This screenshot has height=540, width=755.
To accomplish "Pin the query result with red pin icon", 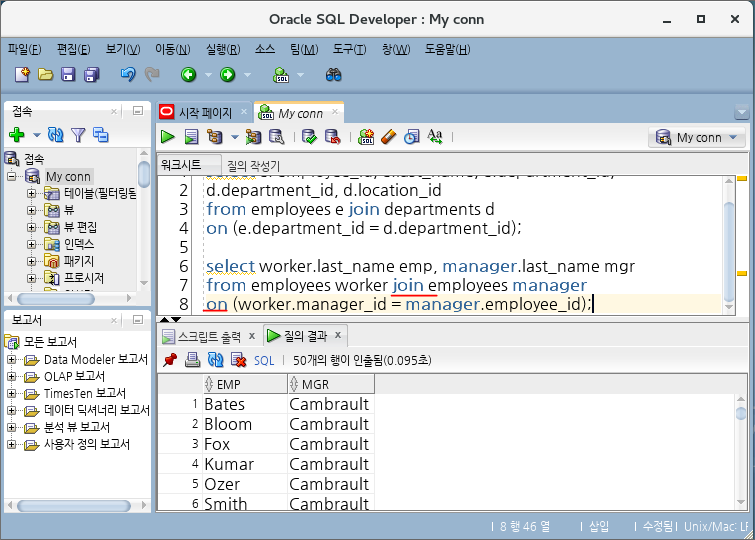I will click(x=169, y=360).
